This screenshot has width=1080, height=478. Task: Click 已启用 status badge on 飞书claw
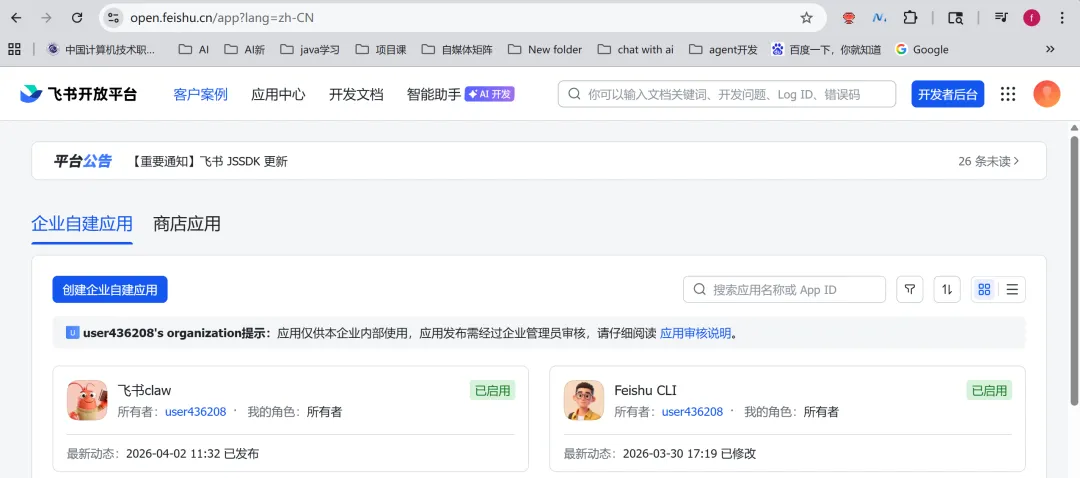point(492,391)
